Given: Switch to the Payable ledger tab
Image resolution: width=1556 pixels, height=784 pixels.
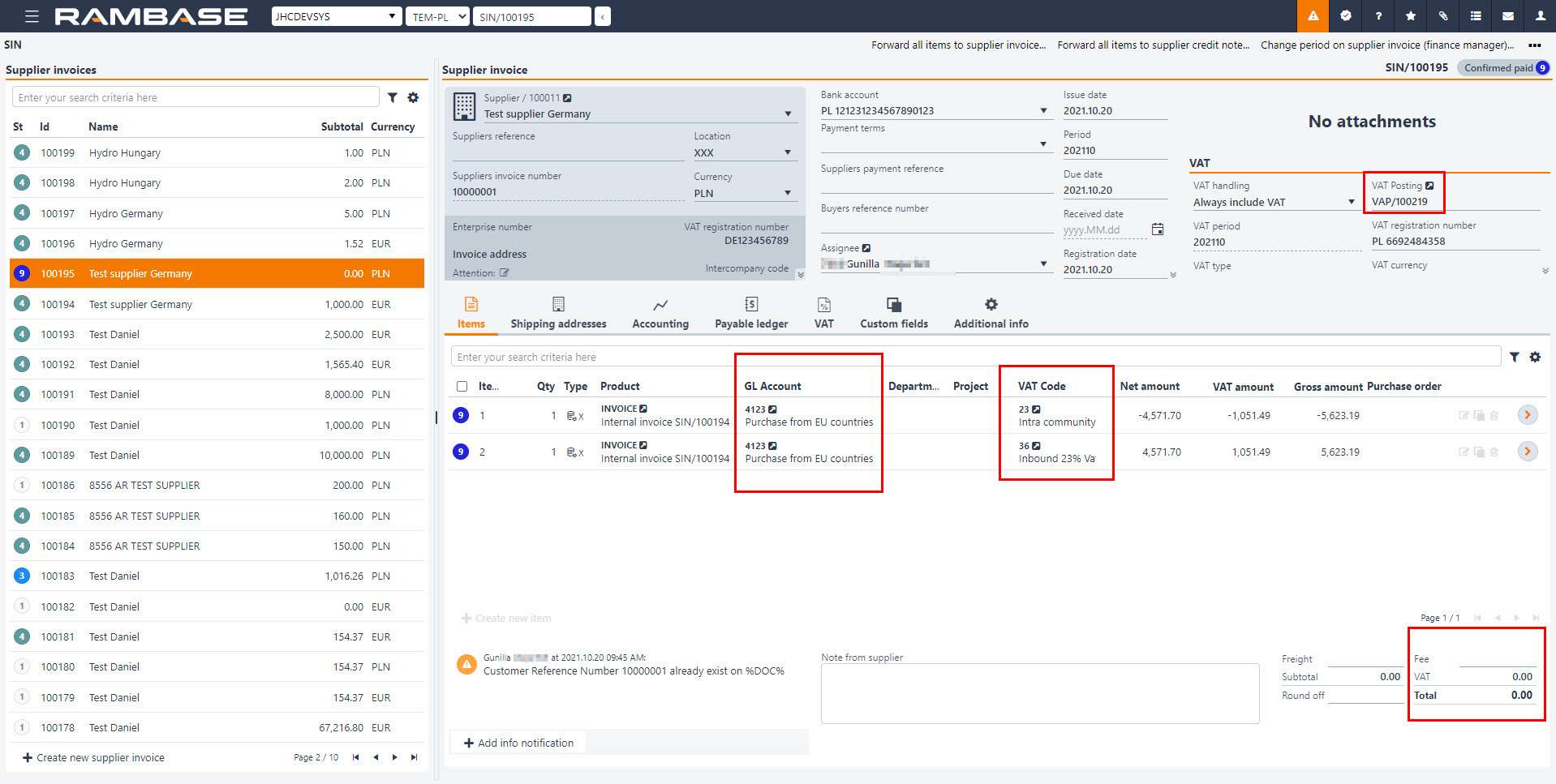Looking at the screenshot, I should tap(751, 313).
